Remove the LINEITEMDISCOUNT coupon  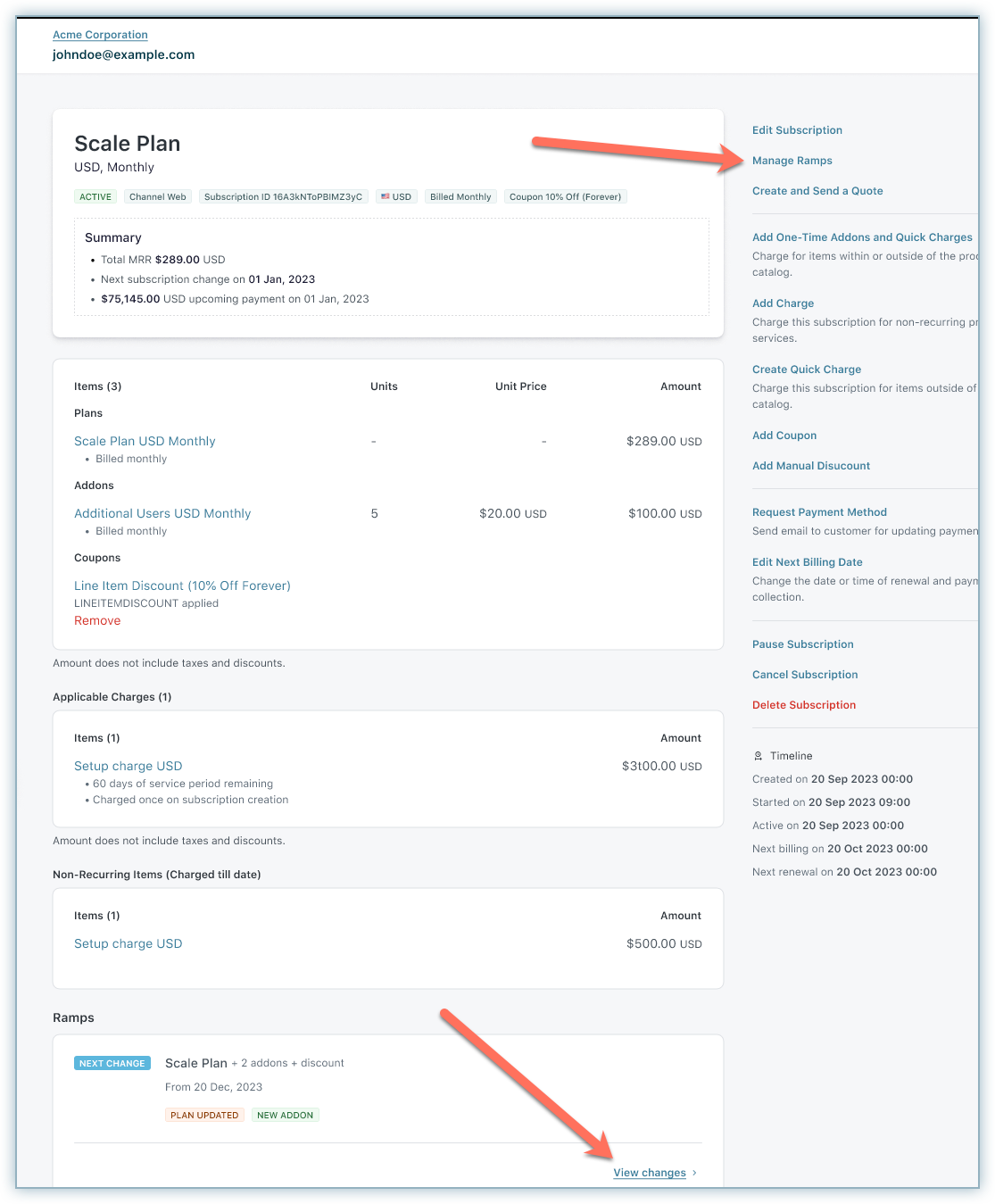click(x=97, y=621)
